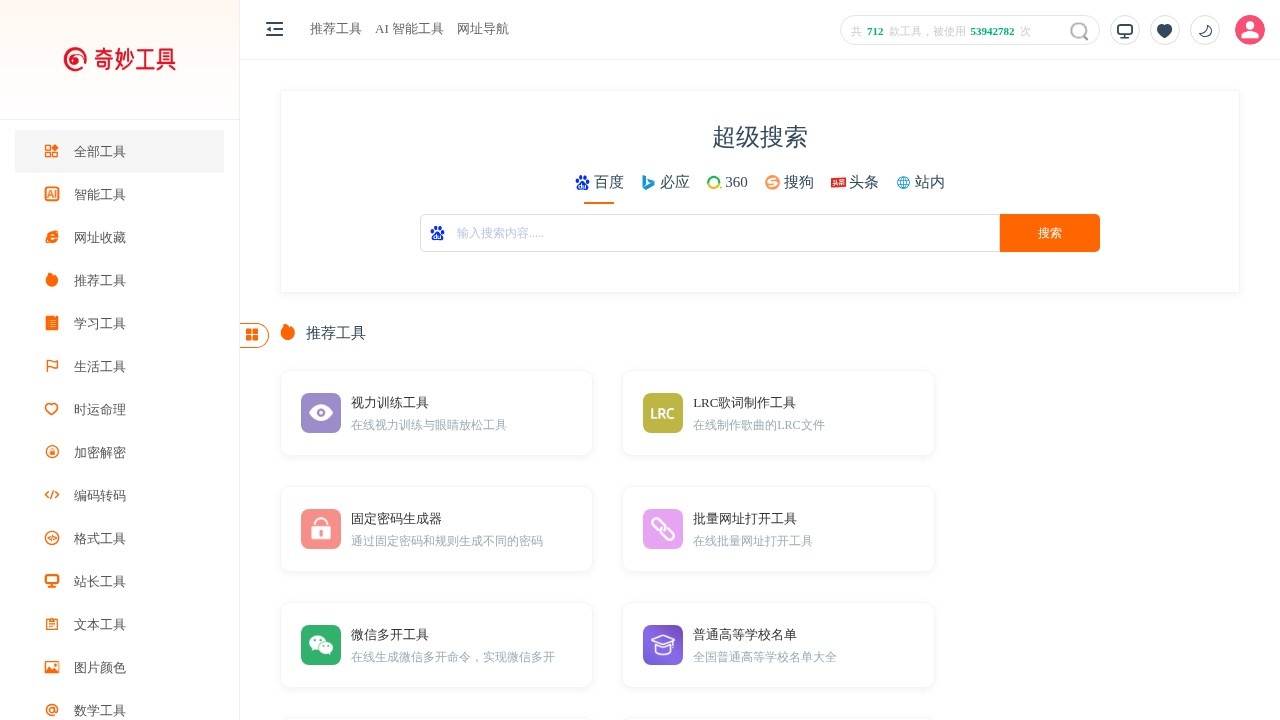
Task: Open favorites with the heart icon
Action: [x=1165, y=30]
